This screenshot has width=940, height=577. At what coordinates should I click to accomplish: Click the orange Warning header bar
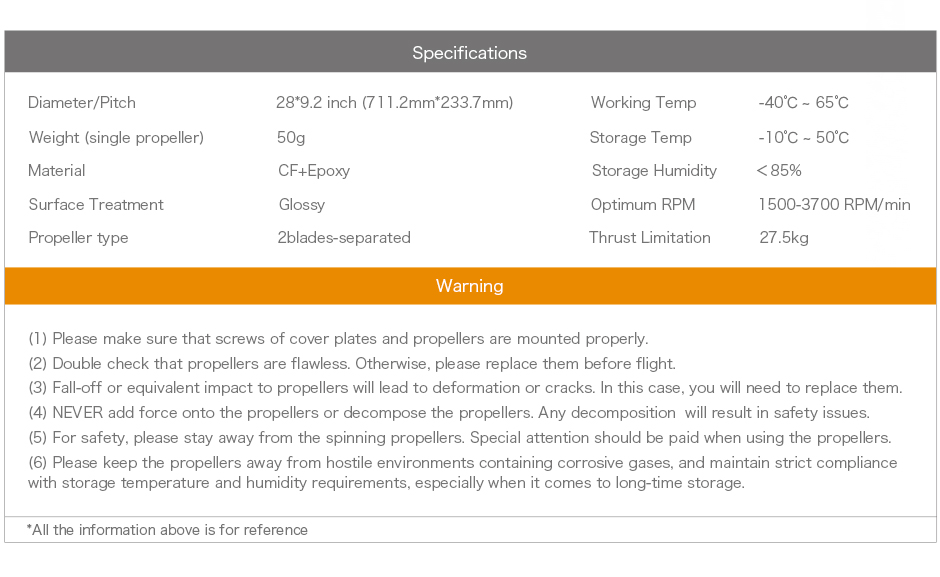pos(470,286)
